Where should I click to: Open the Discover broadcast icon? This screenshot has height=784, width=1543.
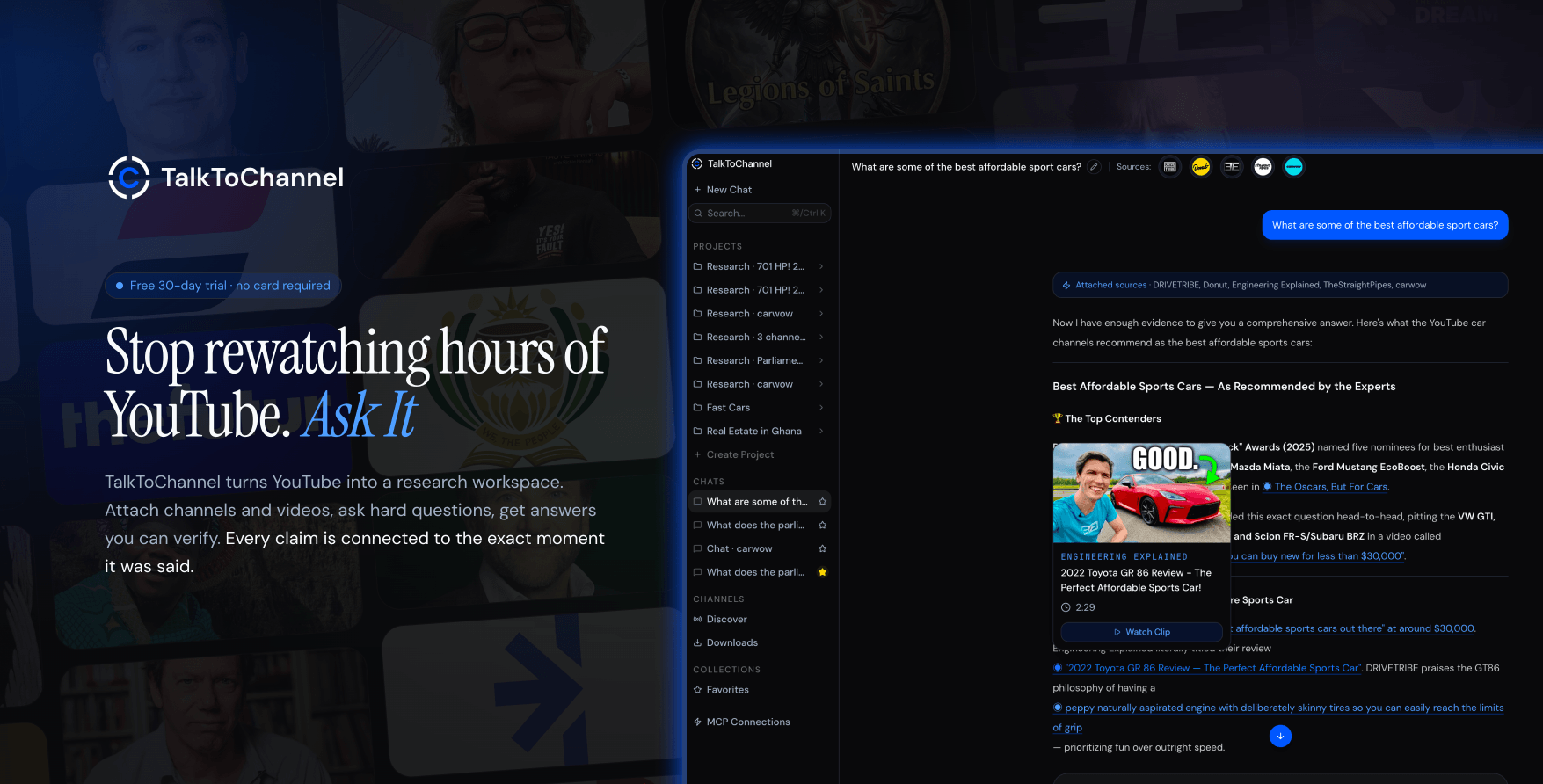click(697, 620)
